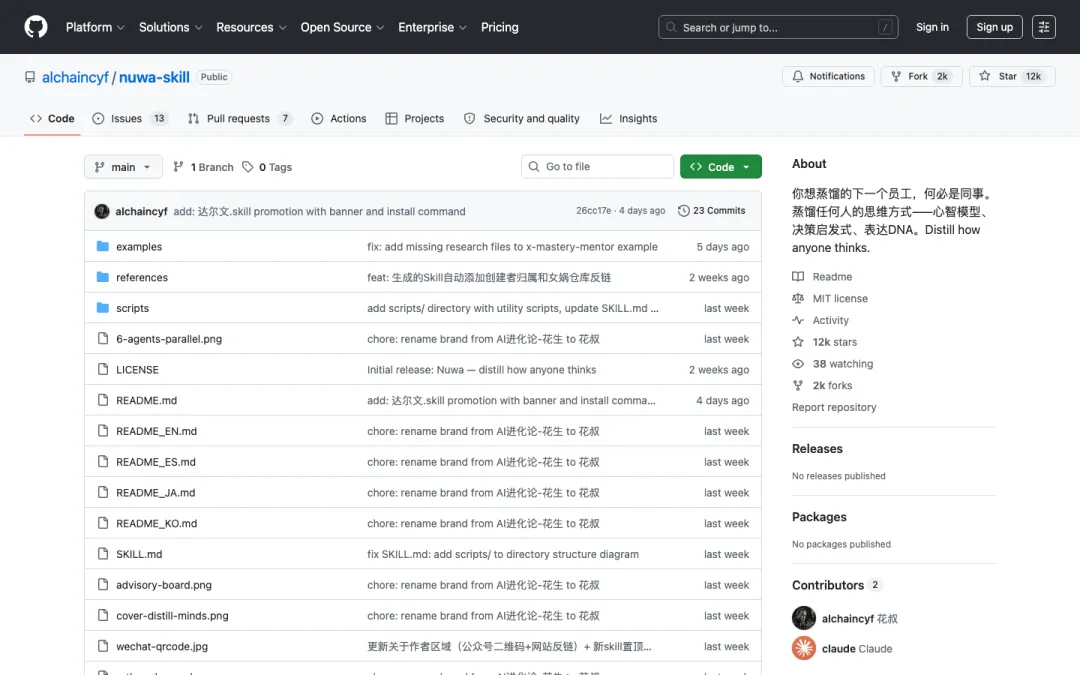Viewport: 1080px width, 675px height.
Task: Switch to the Actions tab
Action: (x=338, y=118)
